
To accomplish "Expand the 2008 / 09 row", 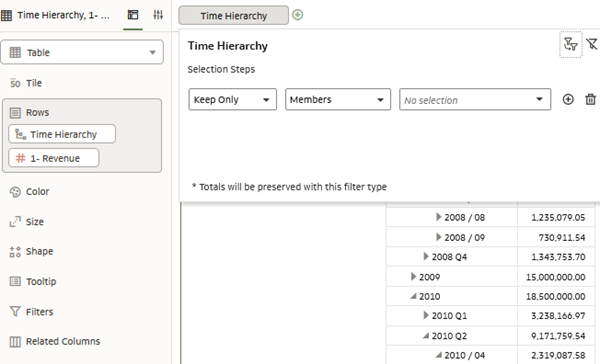I will (x=439, y=237).
